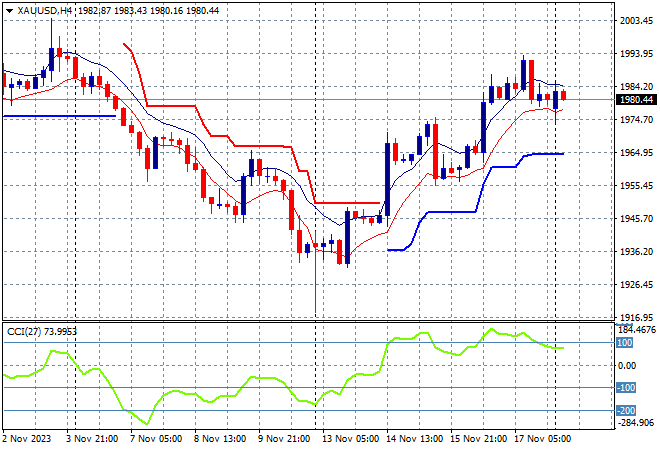
Task: Click the -284.906 CCI scale minimum label
Action: (637, 424)
